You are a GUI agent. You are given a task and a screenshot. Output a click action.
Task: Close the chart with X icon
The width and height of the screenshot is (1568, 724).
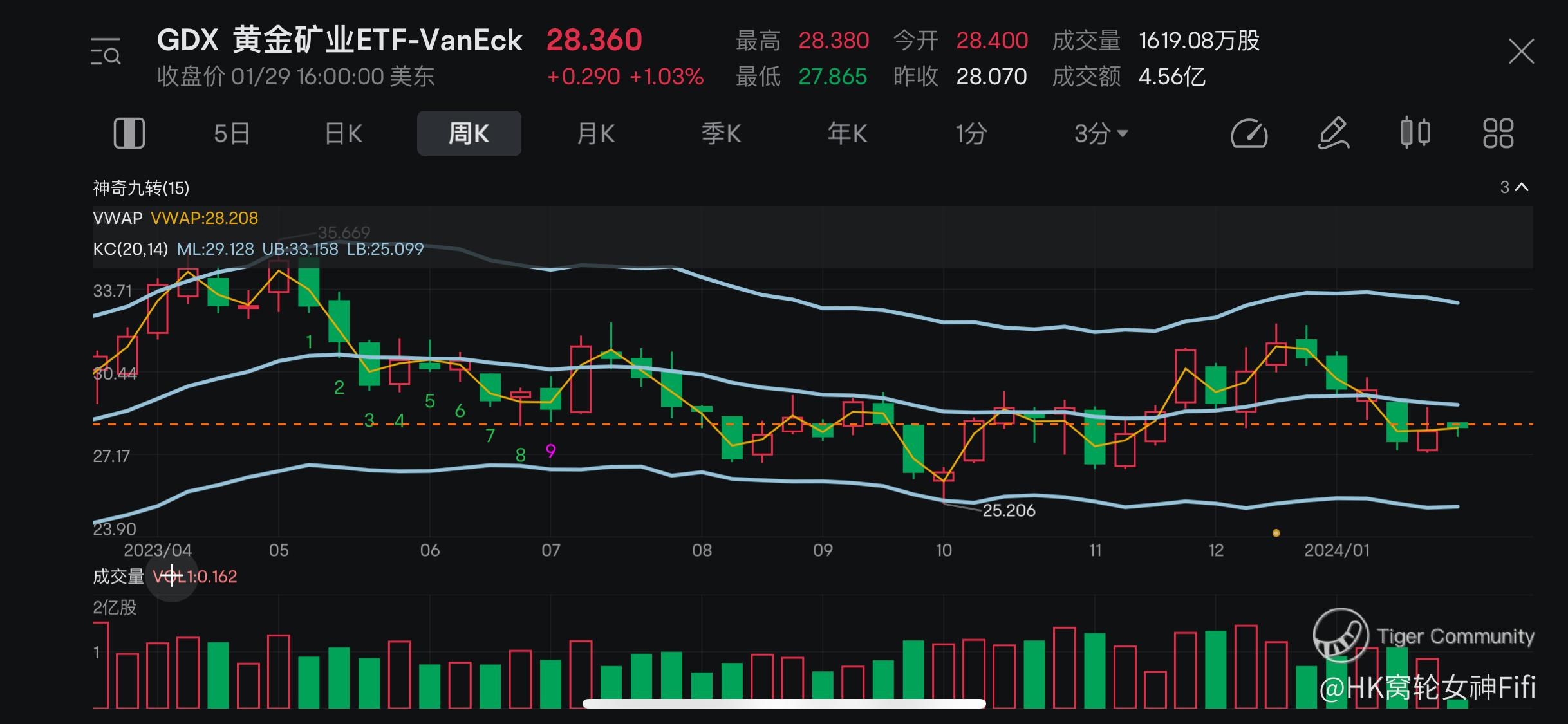pyautogui.click(x=1521, y=51)
